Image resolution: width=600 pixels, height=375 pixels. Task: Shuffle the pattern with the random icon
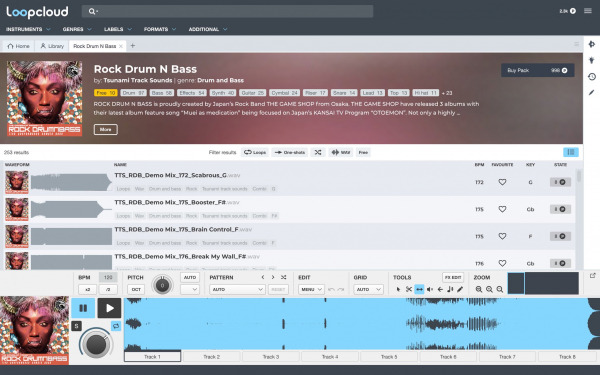coord(284,277)
